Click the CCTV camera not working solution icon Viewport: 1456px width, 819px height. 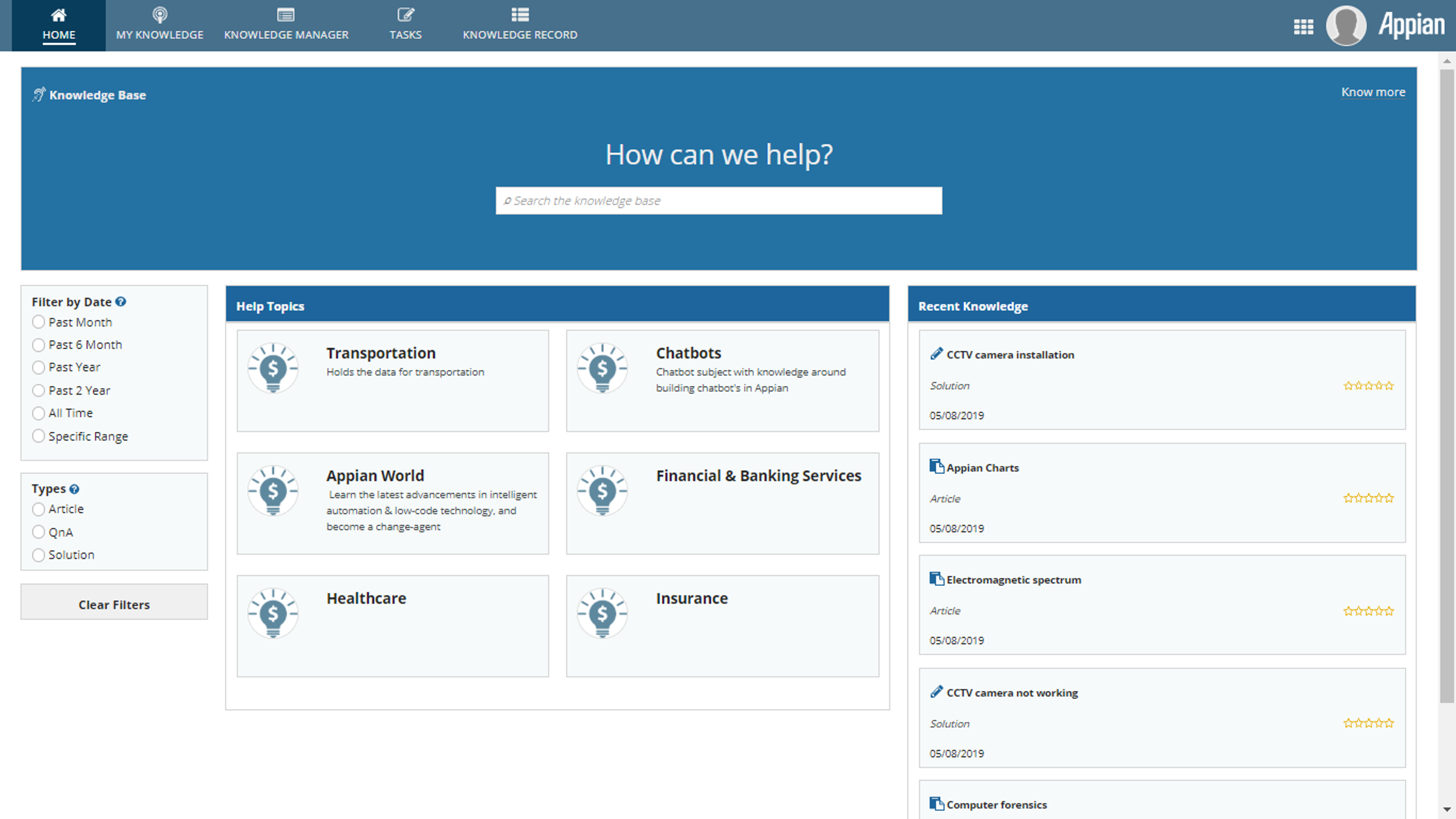937,692
